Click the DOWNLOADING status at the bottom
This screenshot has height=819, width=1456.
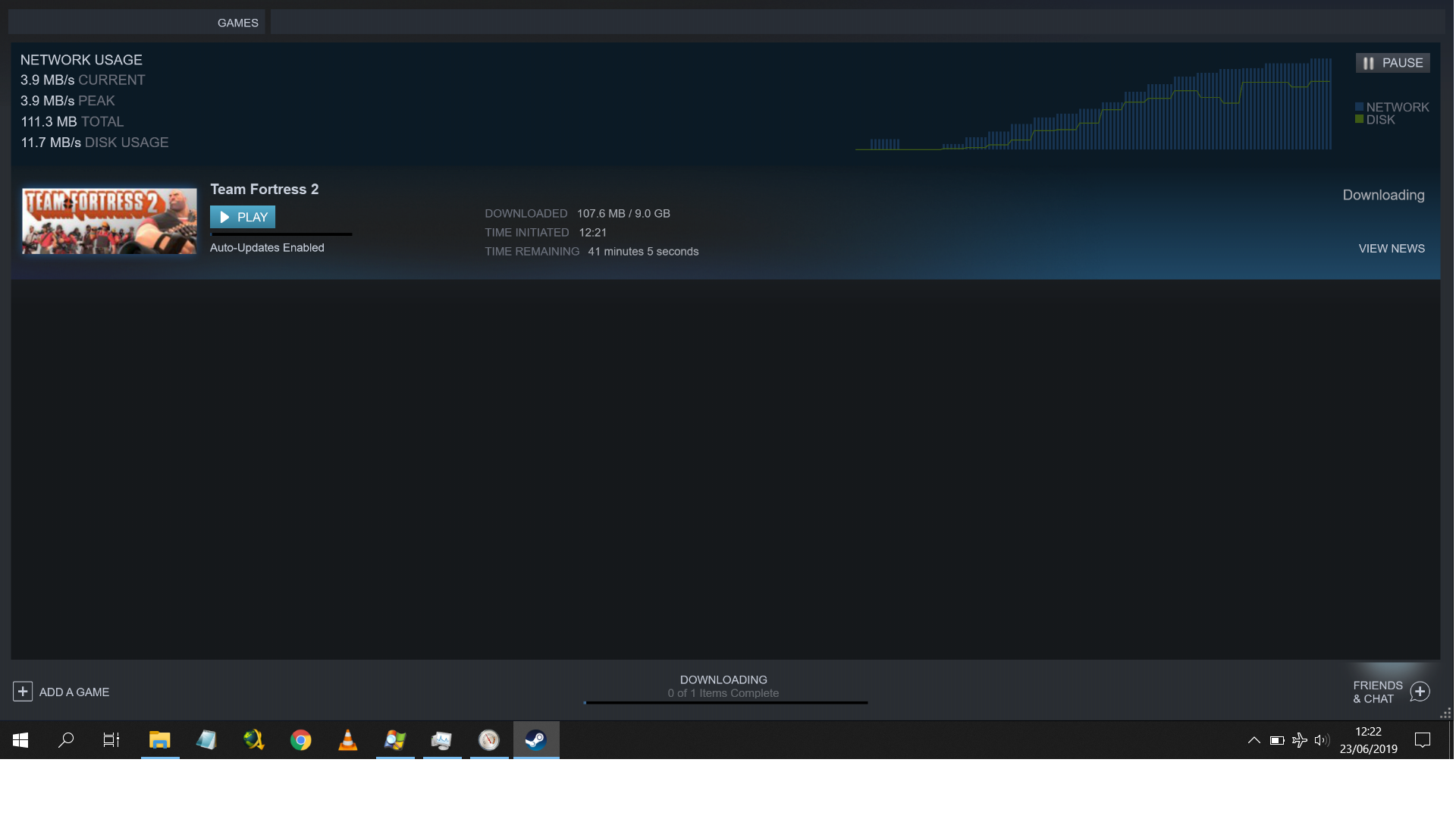[723, 680]
